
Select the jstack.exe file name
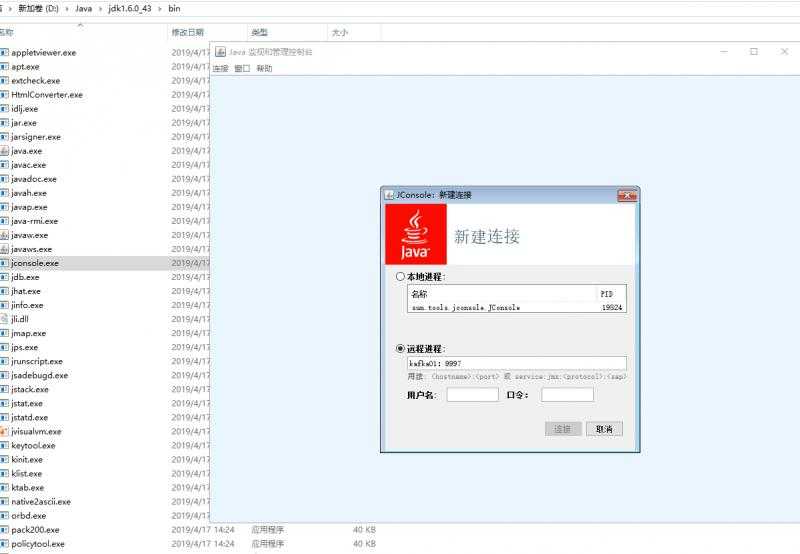(x=30, y=389)
